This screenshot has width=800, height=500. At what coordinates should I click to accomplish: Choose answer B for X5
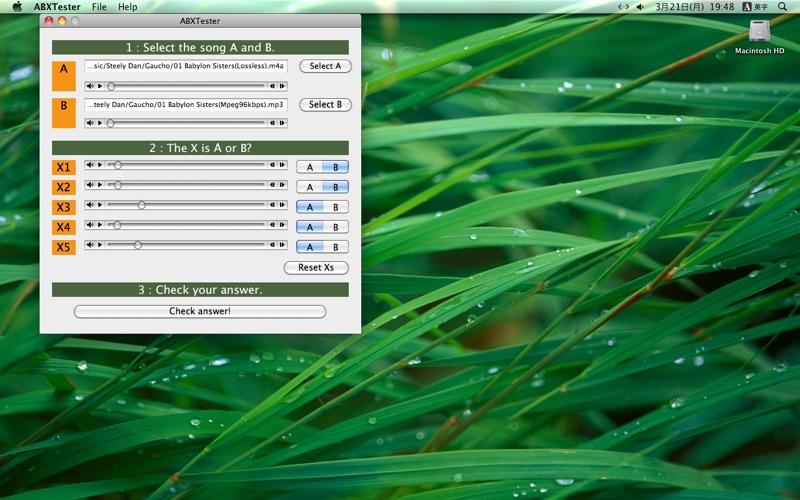pyautogui.click(x=336, y=247)
